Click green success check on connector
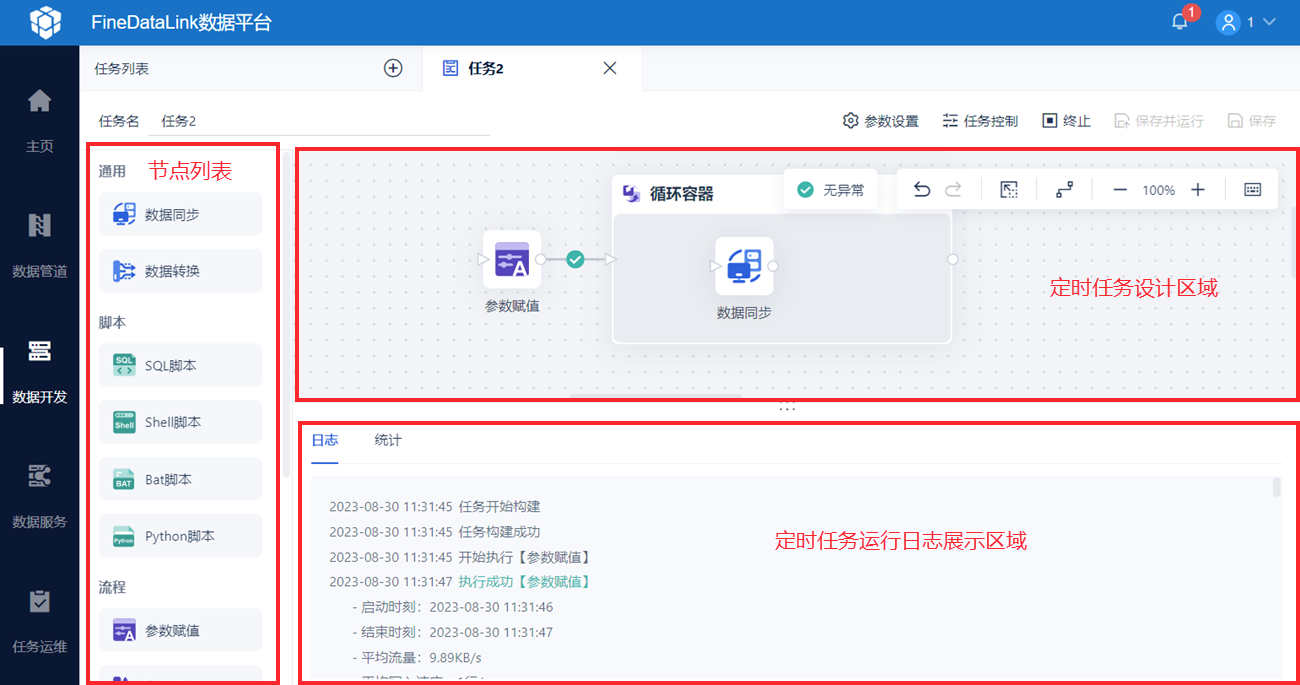Viewport: 1300px width, 685px height. (575, 259)
